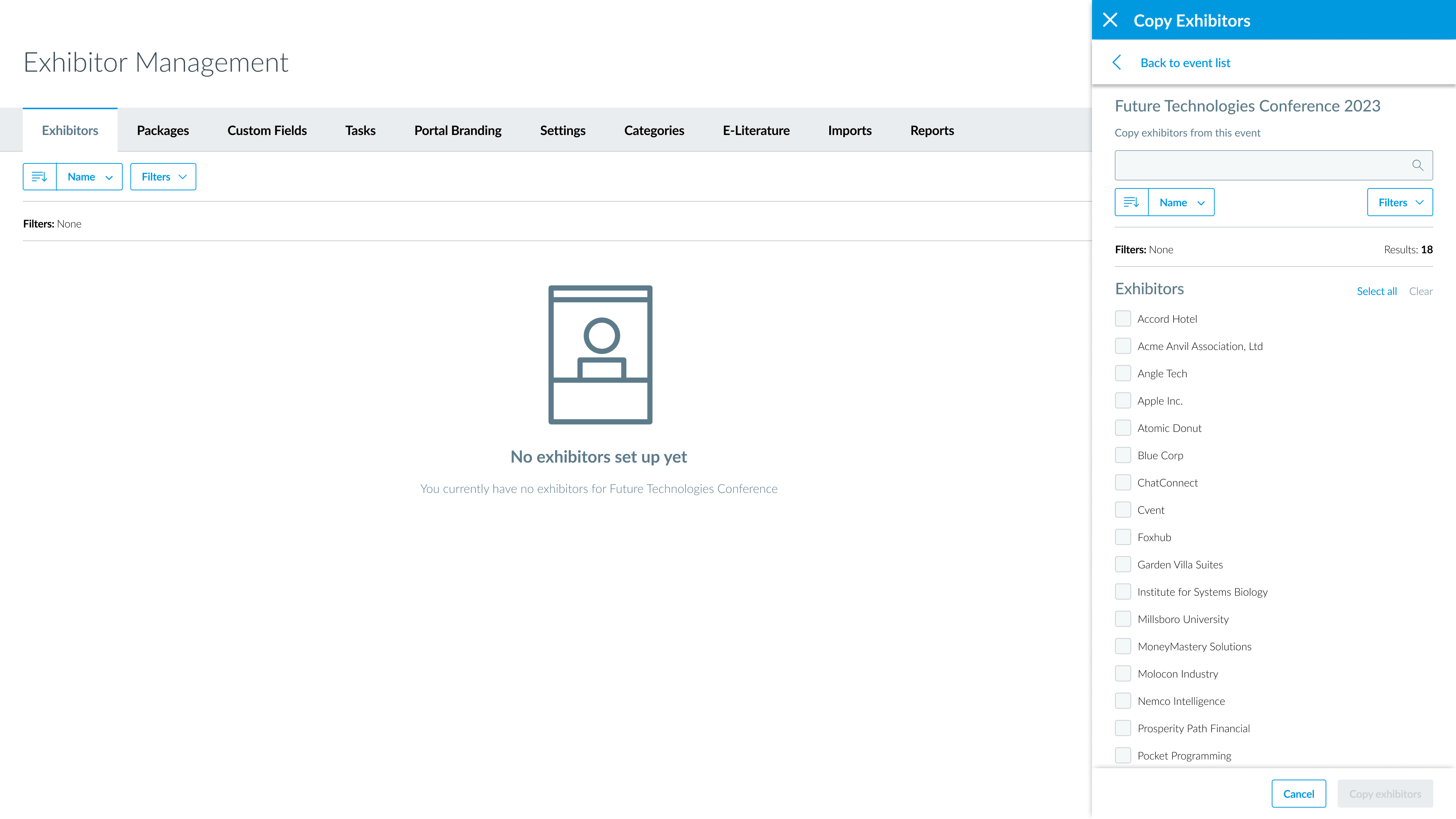Click the No exhibitors set up yet heading
The width and height of the screenshot is (1456, 819).
599,457
